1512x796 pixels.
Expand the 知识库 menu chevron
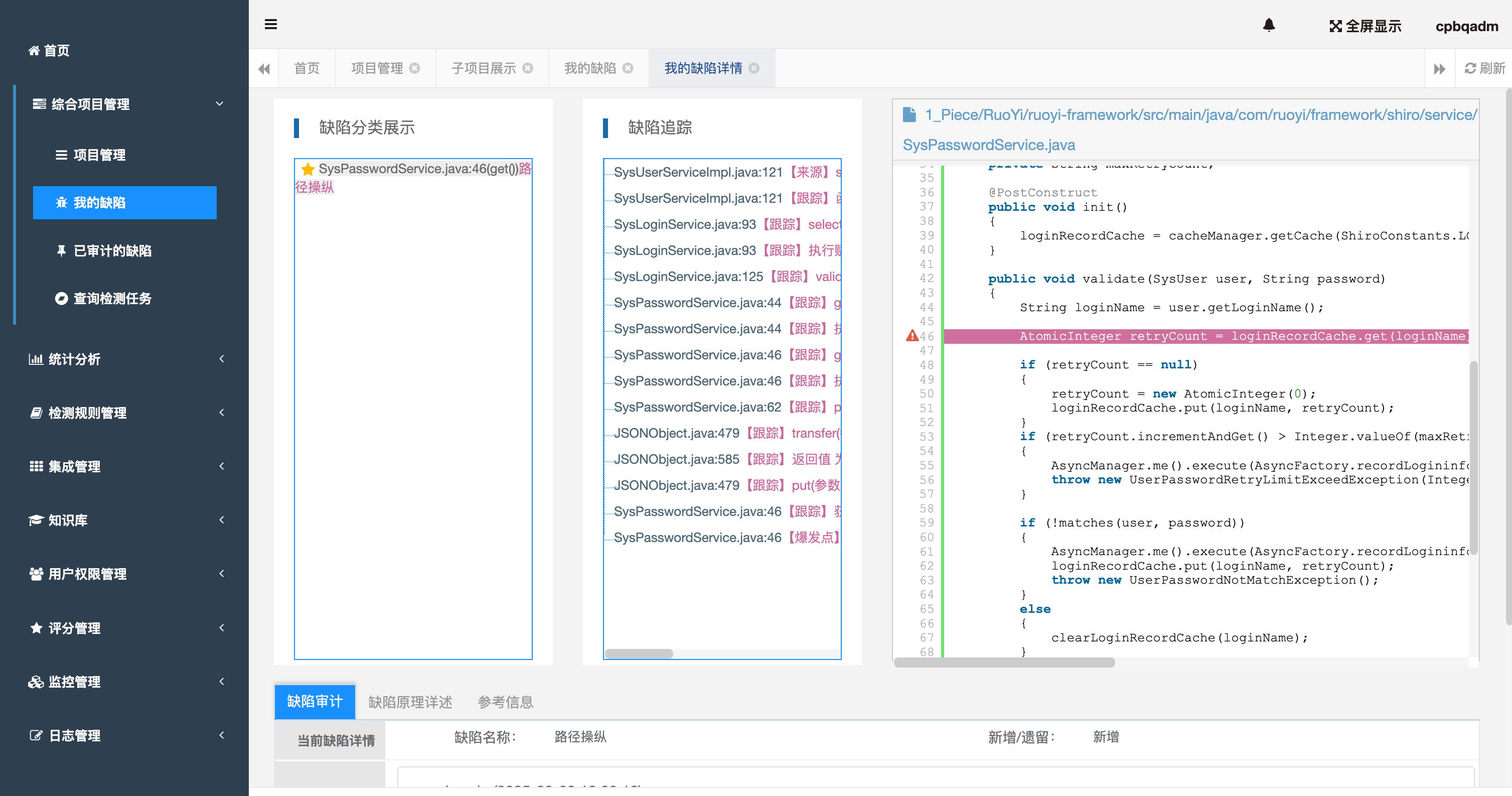pyautogui.click(x=221, y=519)
